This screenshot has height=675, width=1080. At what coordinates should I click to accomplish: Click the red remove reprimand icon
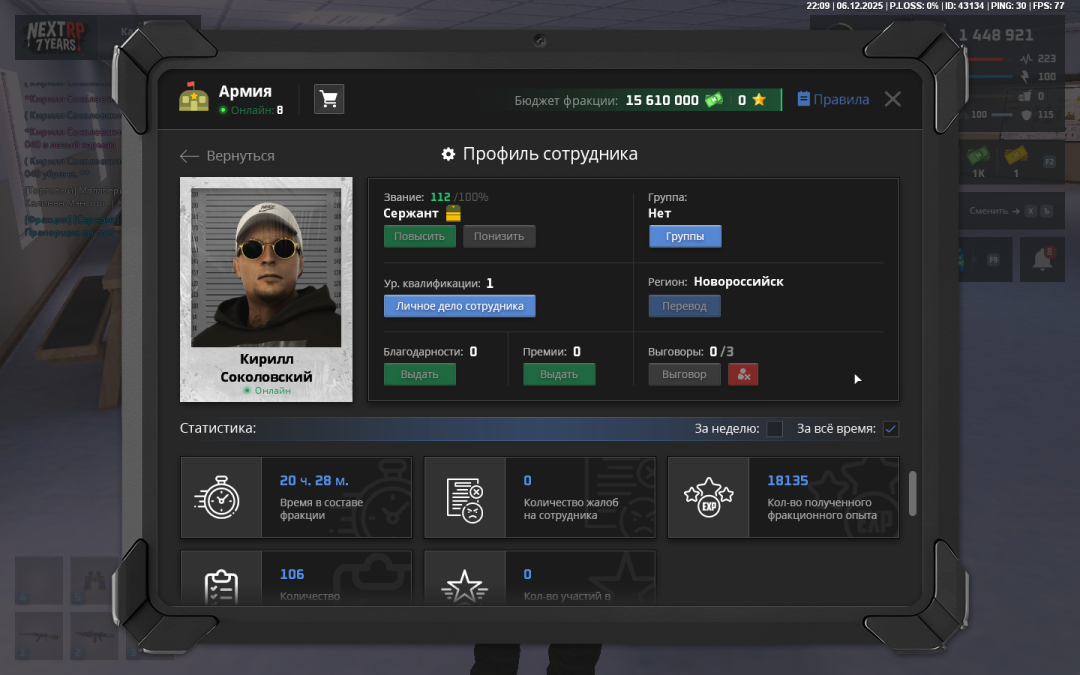pyautogui.click(x=743, y=374)
